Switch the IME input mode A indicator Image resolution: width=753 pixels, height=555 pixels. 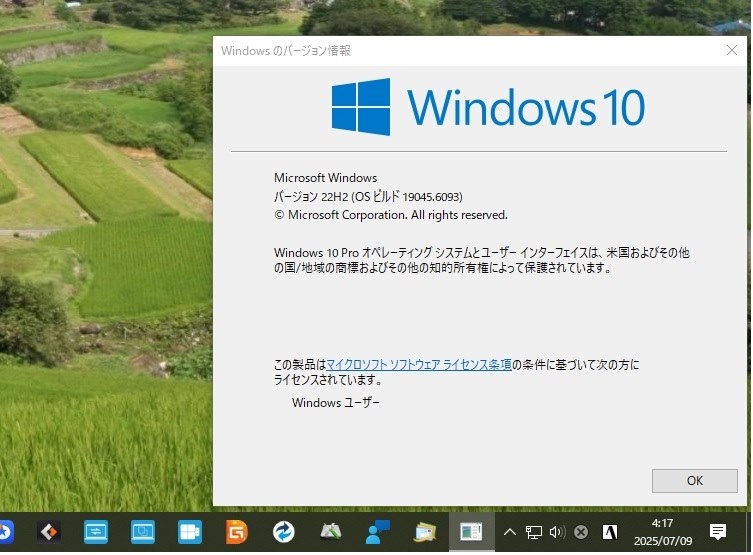610,532
